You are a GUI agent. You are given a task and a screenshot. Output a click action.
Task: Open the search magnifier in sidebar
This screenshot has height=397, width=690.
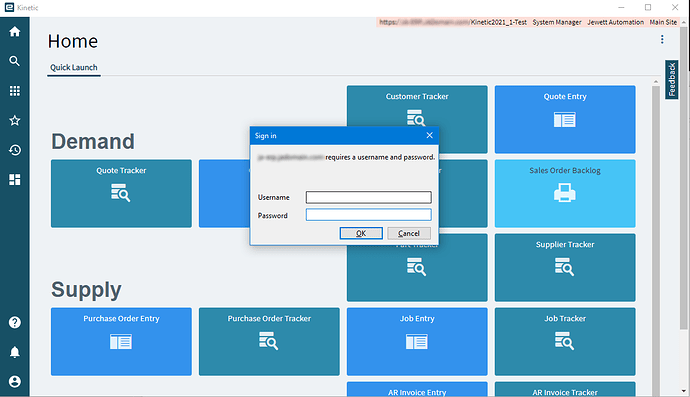pos(15,61)
